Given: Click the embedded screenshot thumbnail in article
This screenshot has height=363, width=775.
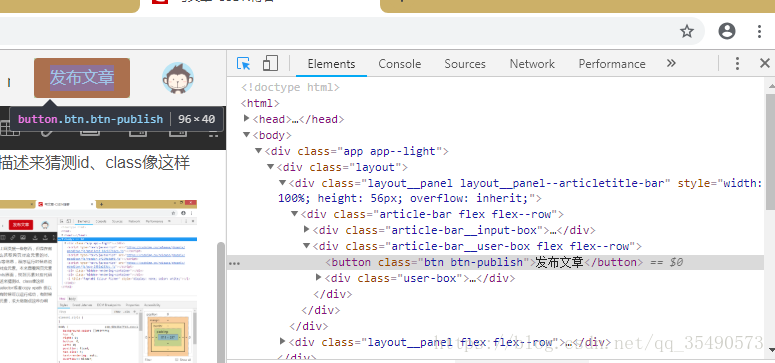Looking at the screenshot, I should pos(98,281).
